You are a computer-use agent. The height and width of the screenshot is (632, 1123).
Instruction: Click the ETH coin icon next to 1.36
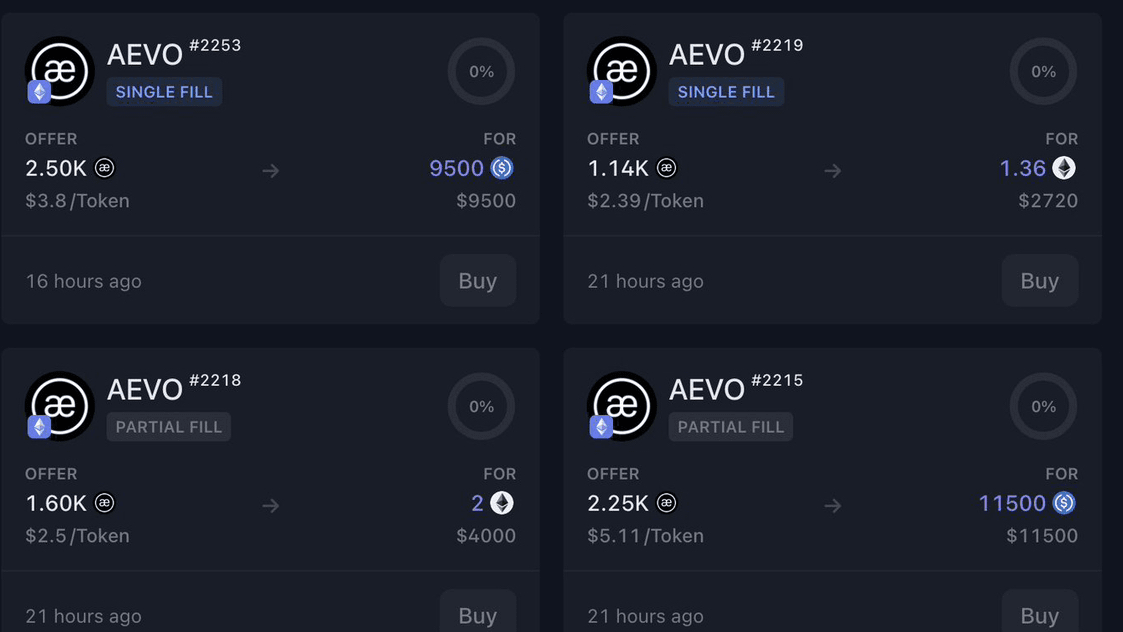(x=1063, y=168)
